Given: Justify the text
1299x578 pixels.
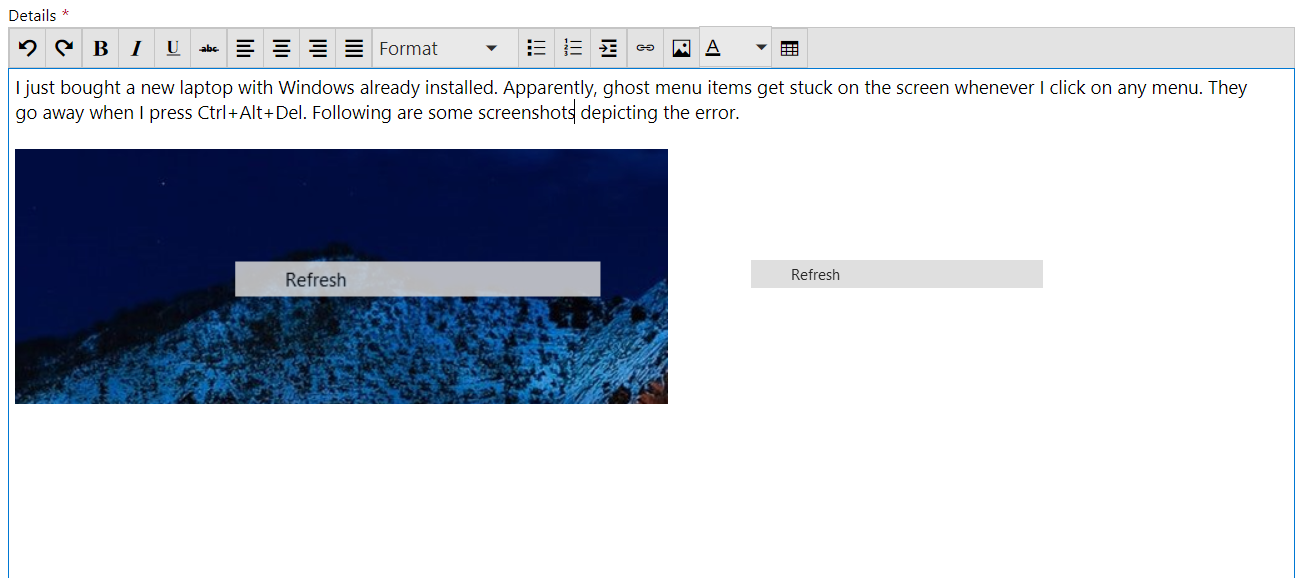Looking at the screenshot, I should (354, 48).
